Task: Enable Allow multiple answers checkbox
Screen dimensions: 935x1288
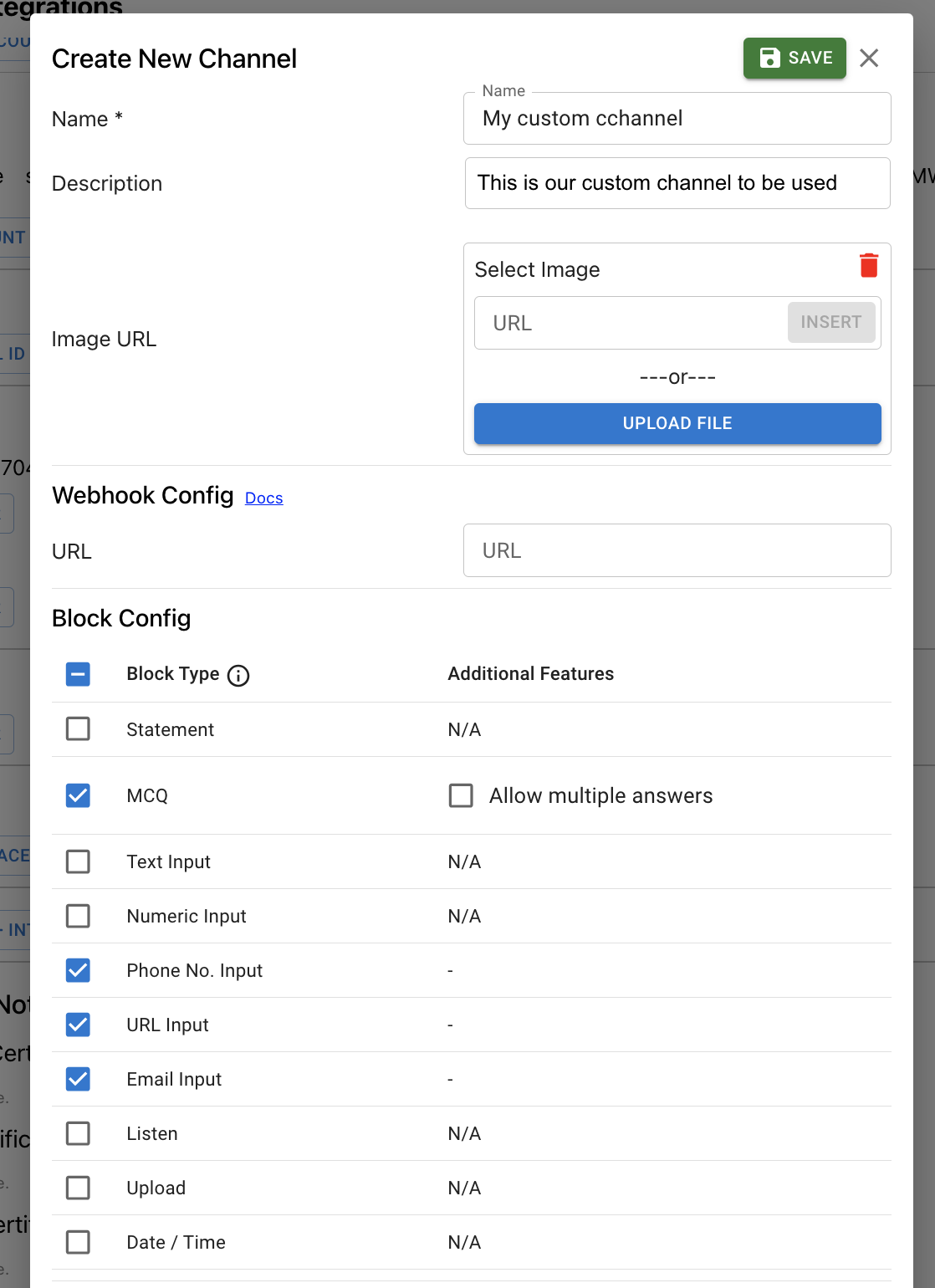Action: [x=461, y=795]
